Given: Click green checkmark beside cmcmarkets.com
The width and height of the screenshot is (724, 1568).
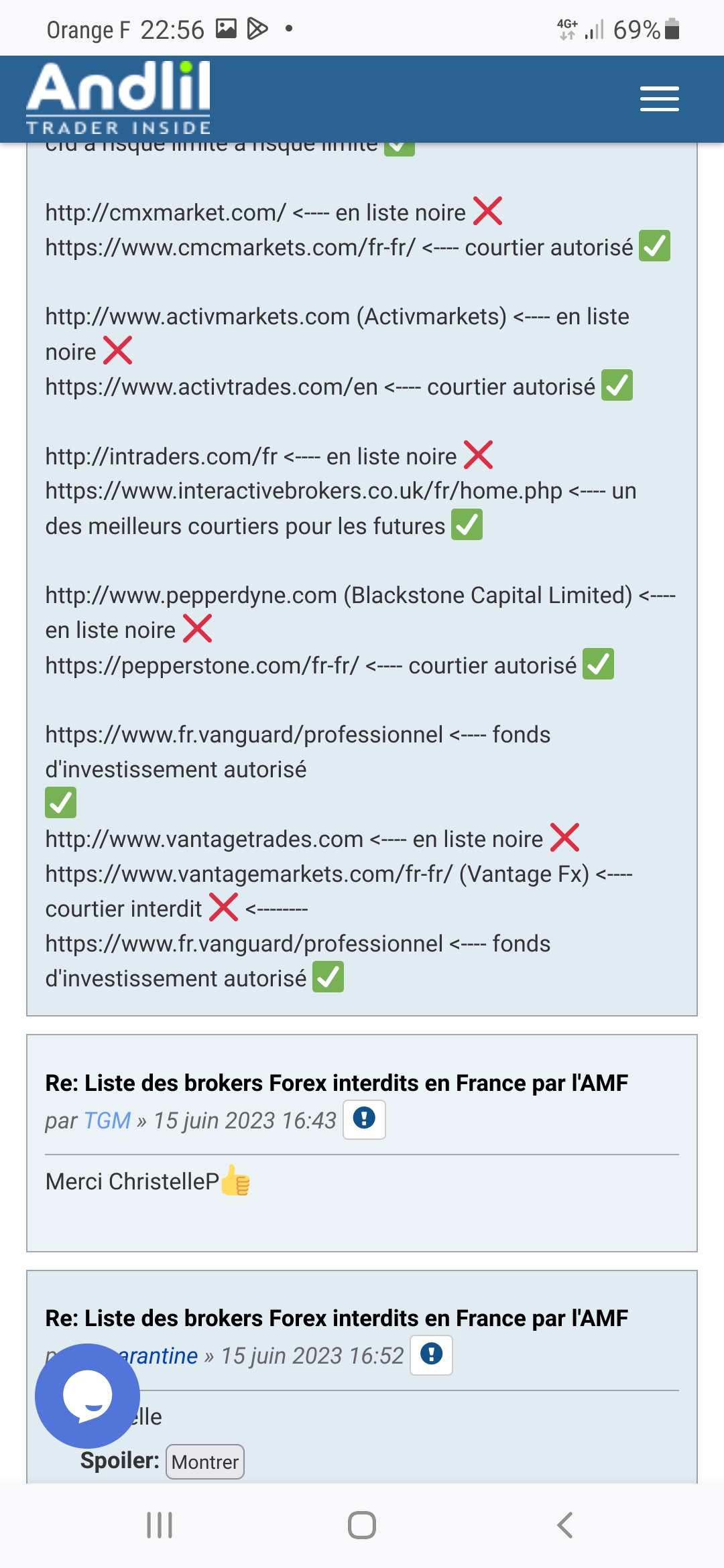Looking at the screenshot, I should tap(654, 246).
